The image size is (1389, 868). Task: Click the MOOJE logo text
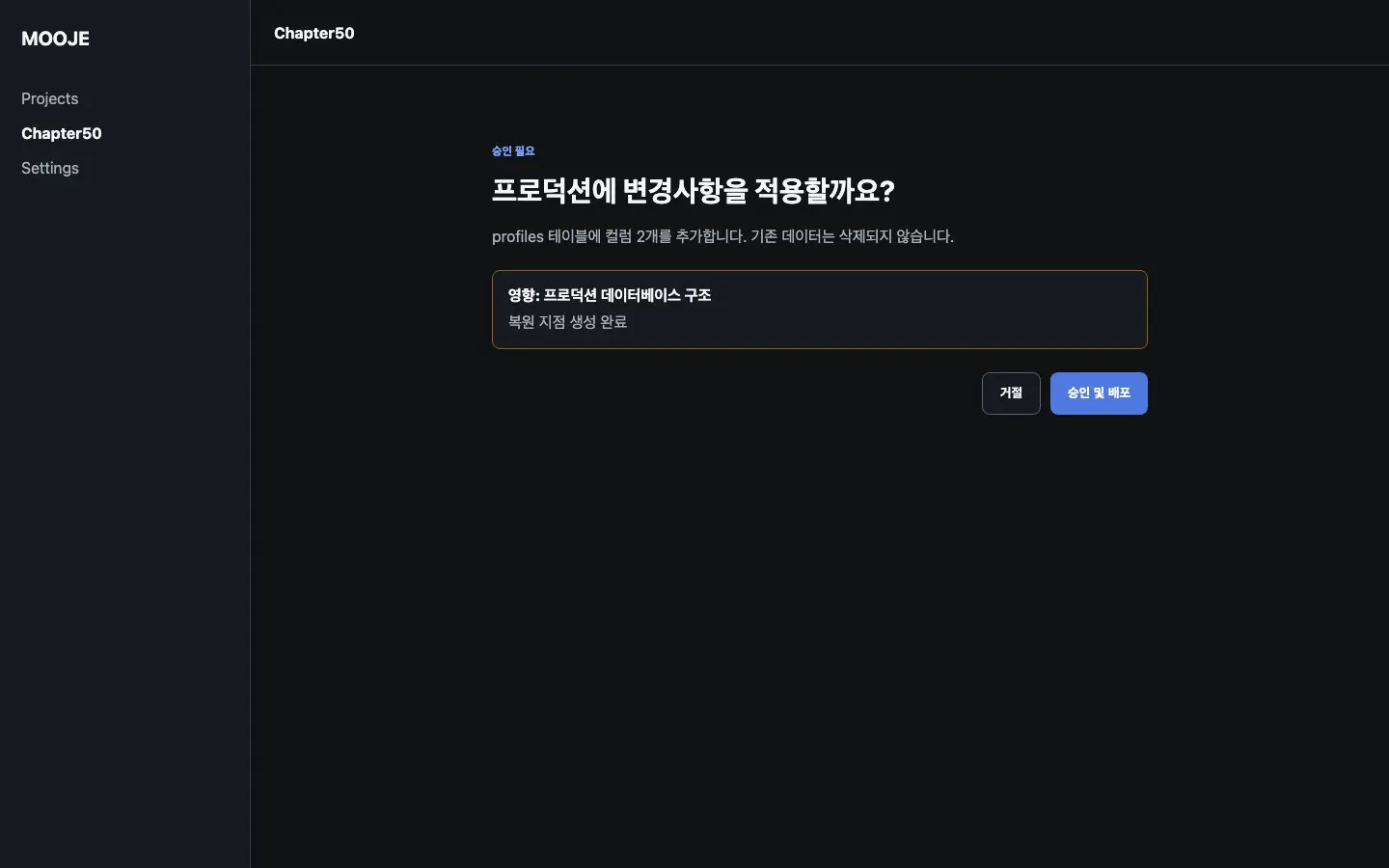(x=56, y=39)
